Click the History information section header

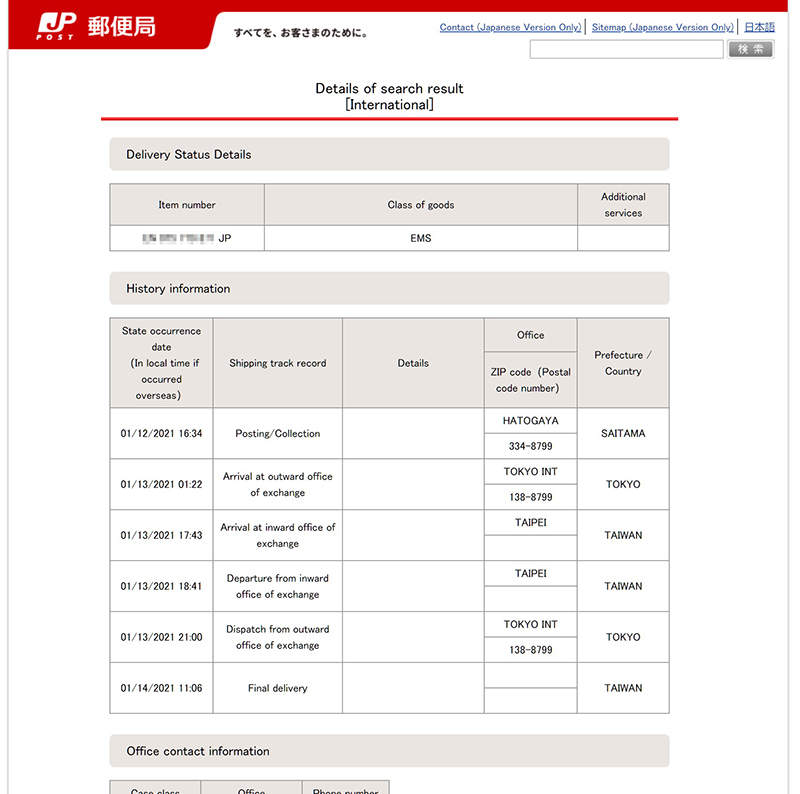point(176,288)
